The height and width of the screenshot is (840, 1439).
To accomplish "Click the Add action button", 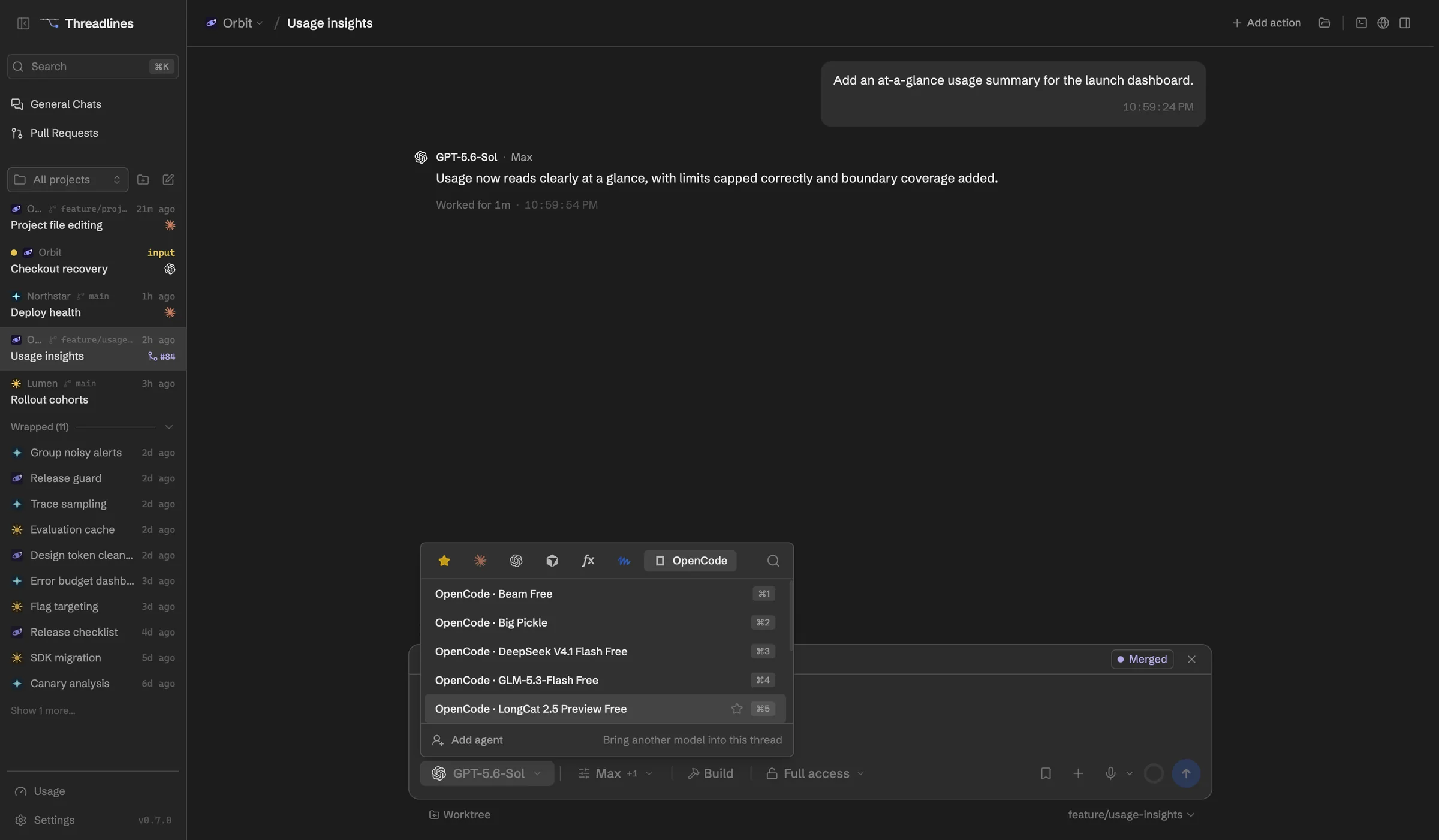I will [x=1266, y=23].
